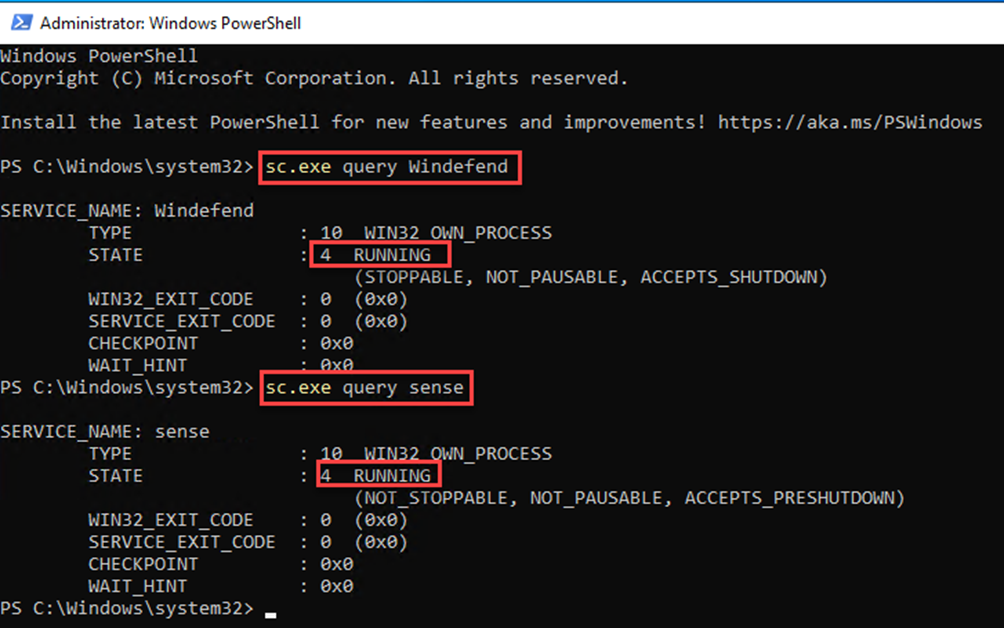
Task: Click the second WIN32_OWN_PROCESS type value
Action: click(458, 454)
